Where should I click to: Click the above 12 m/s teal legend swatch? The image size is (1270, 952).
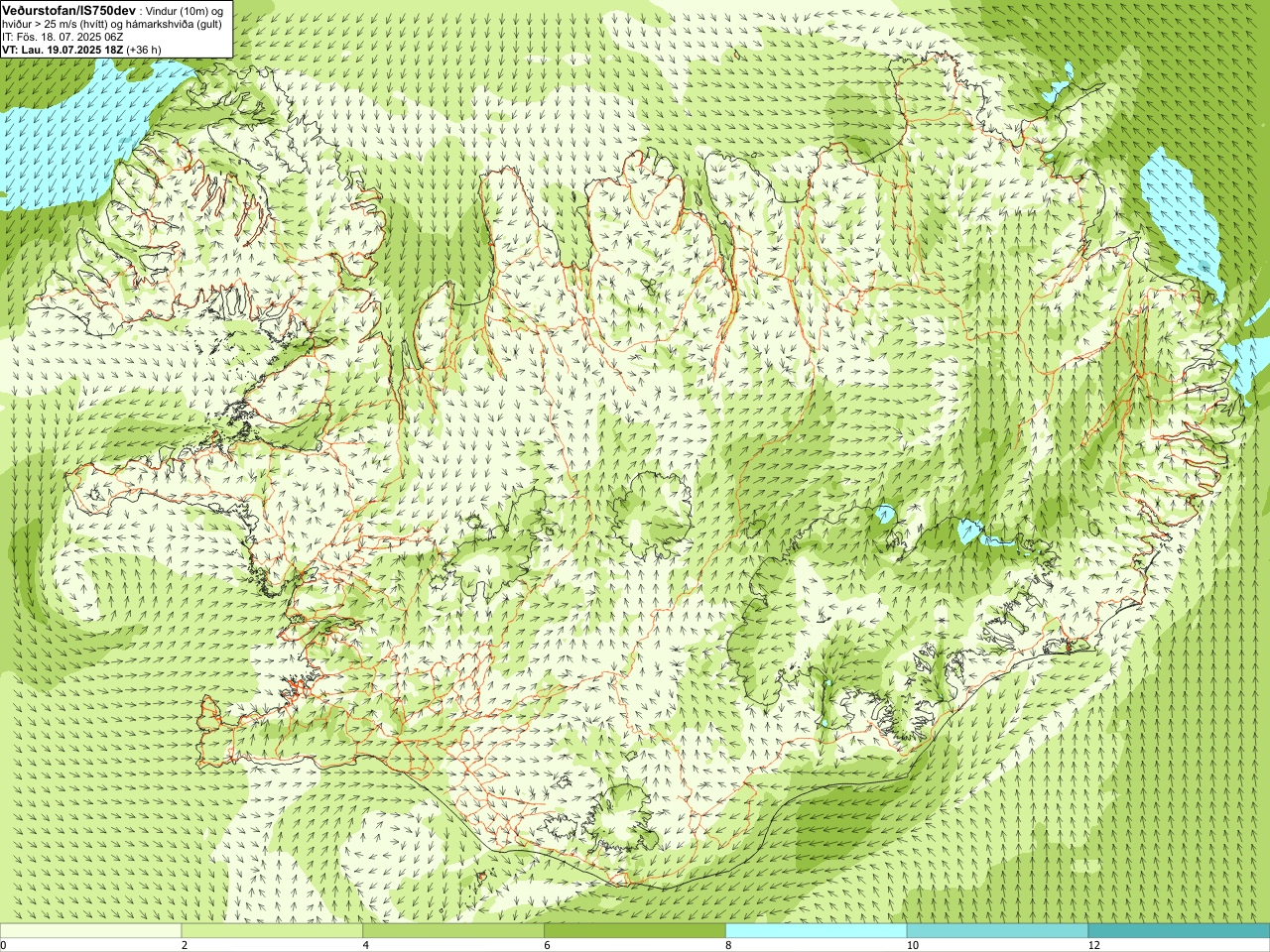[x=1179, y=931]
